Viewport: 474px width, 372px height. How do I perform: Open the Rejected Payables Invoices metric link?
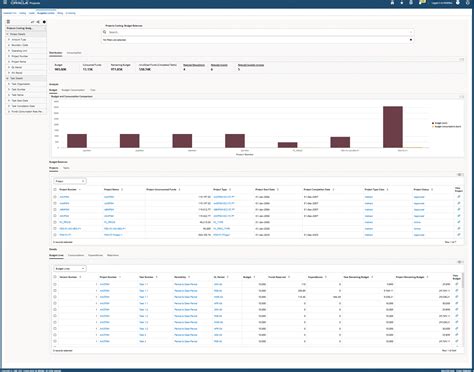coord(251,65)
